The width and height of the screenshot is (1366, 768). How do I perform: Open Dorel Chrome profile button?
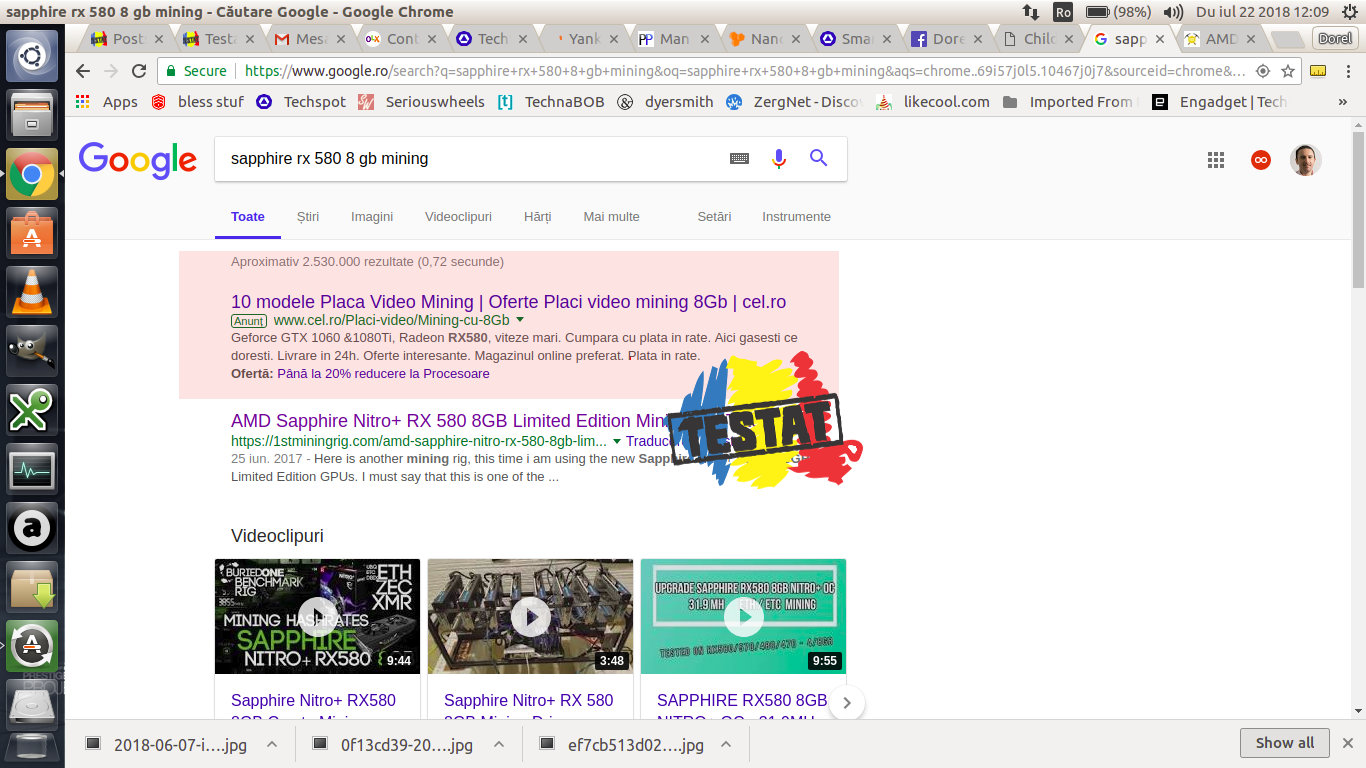[1335, 39]
